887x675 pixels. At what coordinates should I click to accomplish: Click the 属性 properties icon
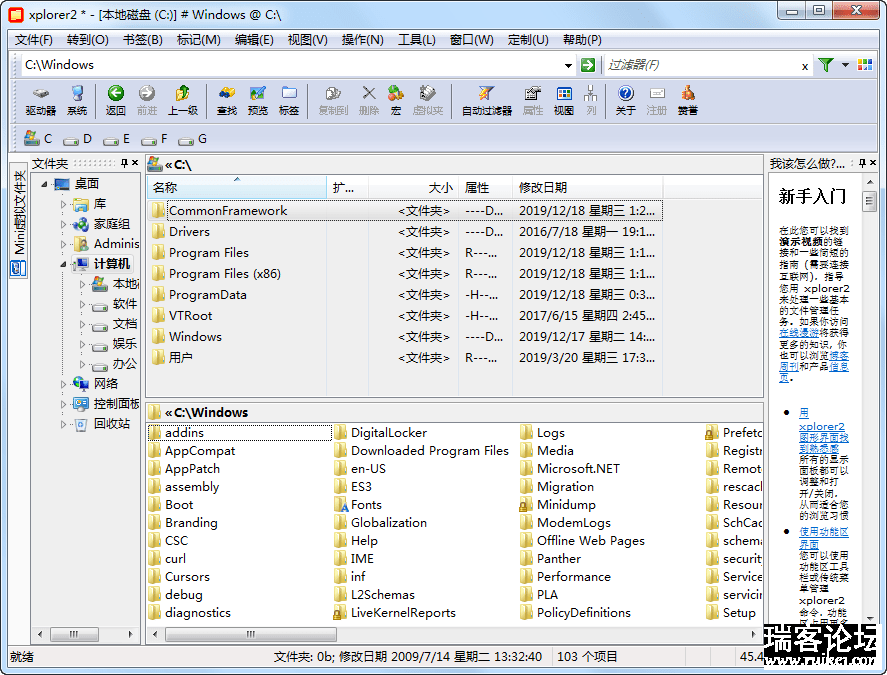(x=533, y=100)
